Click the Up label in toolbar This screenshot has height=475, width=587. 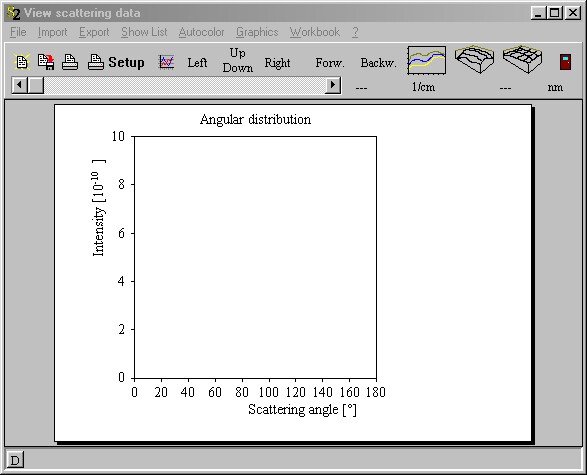[x=238, y=53]
